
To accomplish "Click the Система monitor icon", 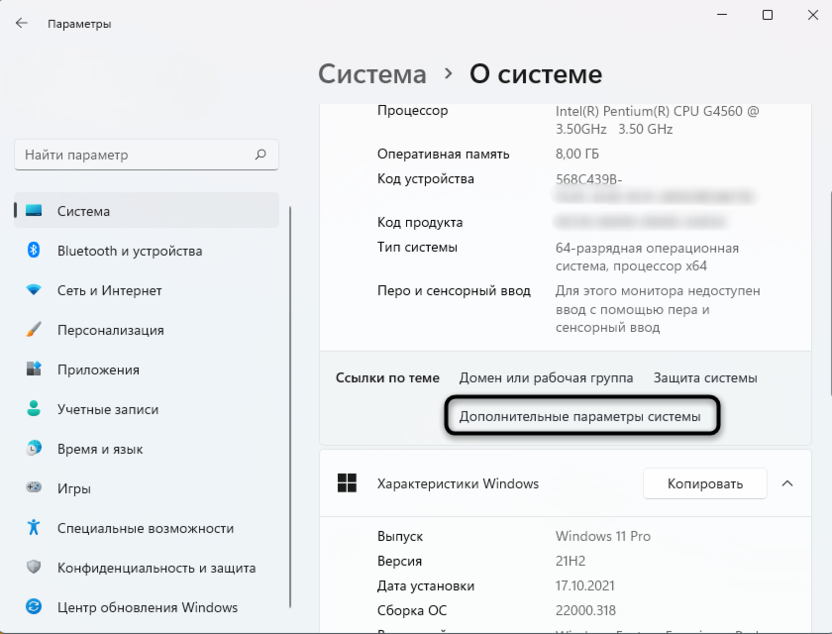I will 34,211.
